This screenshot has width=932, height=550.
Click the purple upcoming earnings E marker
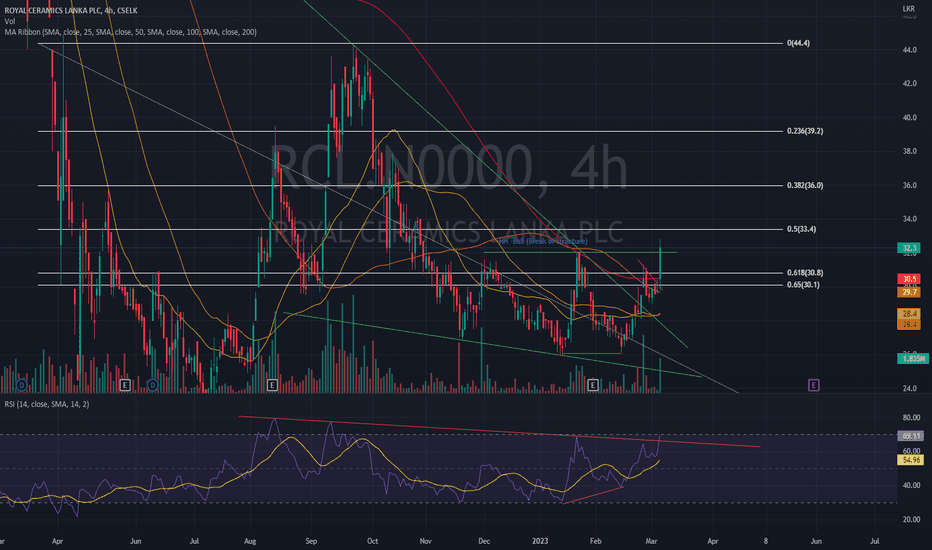(814, 385)
